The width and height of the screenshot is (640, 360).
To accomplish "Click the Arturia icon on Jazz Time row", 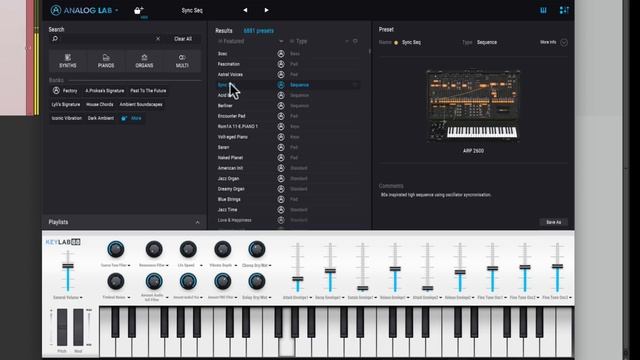I will pyautogui.click(x=281, y=210).
